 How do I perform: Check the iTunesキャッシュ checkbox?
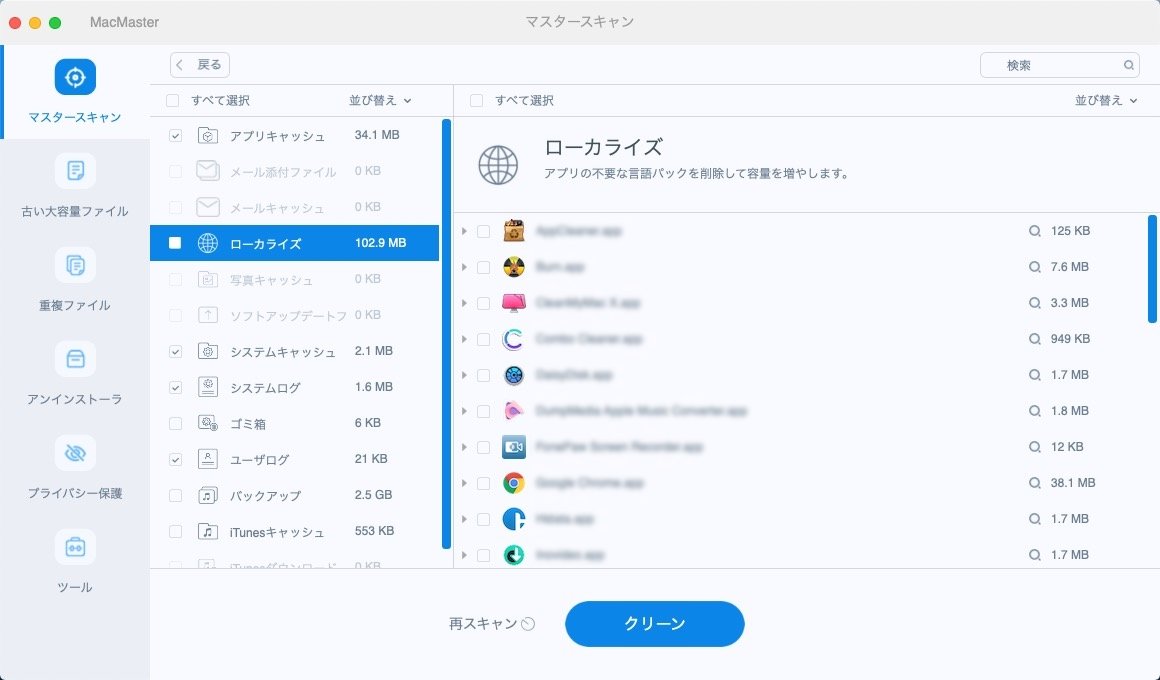click(x=175, y=531)
